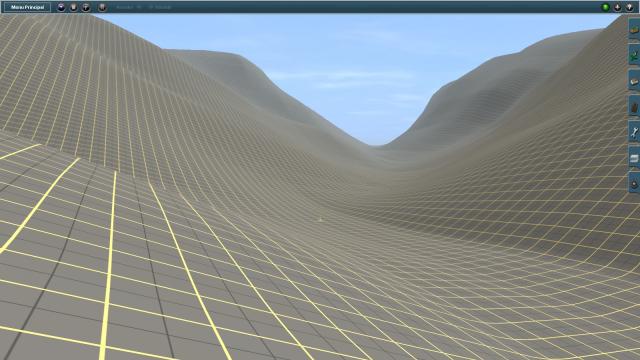Screen dimensions: 640x360
Task: Open help with the question mark icon
Action: click(629, 7)
